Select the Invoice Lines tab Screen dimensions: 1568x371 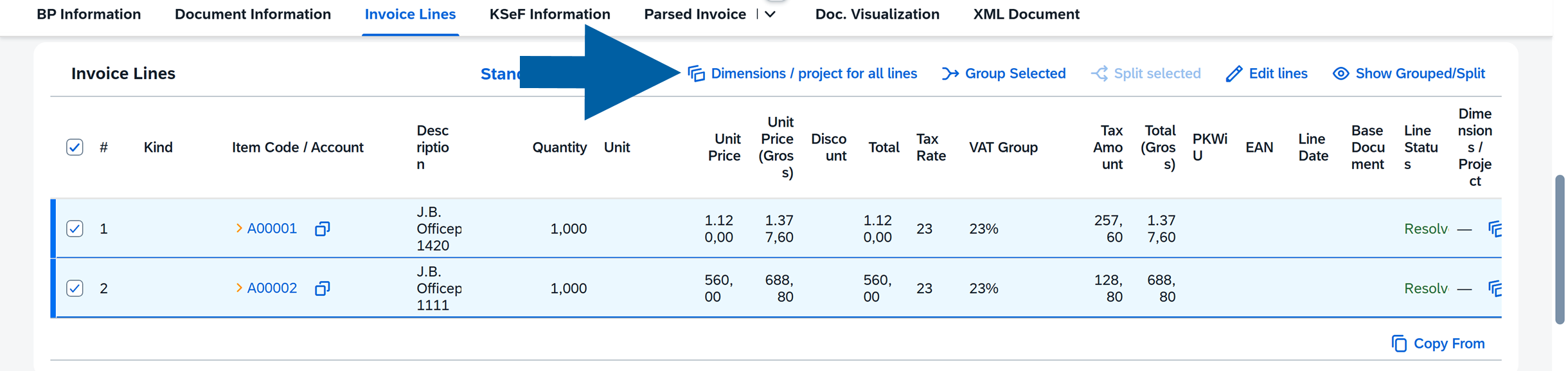coord(410,14)
